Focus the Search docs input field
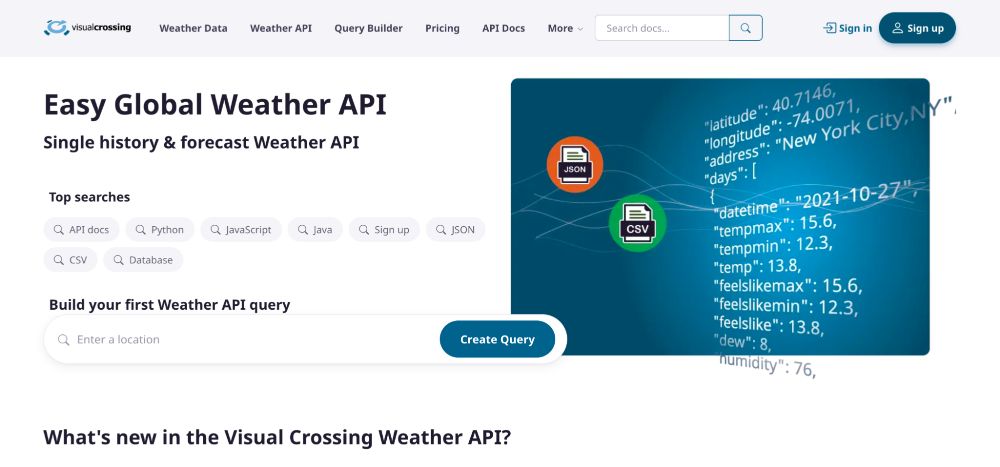 (x=662, y=28)
